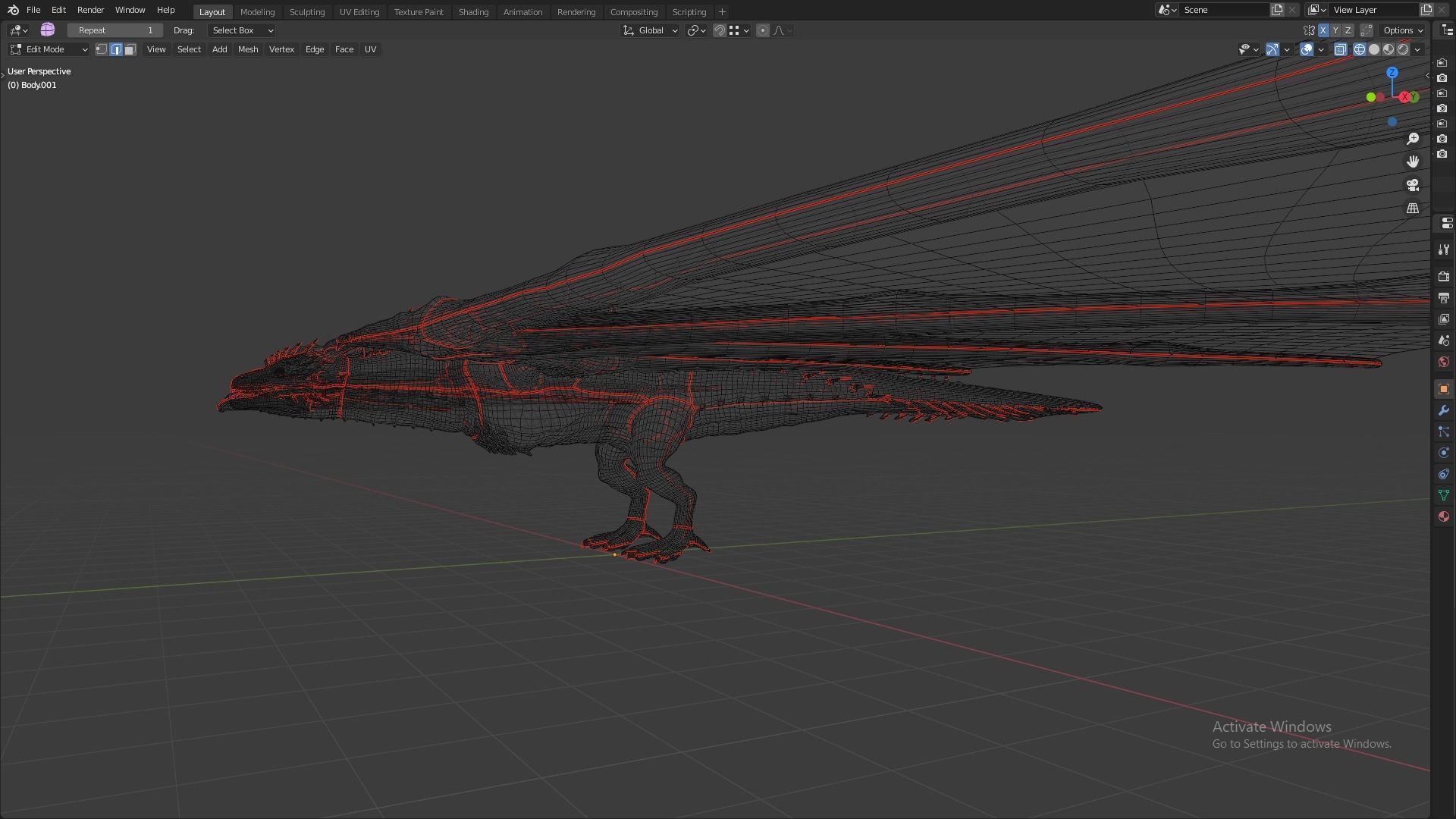This screenshot has height=819, width=1456.
Task: Toggle the camera view icon
Action: pyautogui.click(x=1413, y=185)
